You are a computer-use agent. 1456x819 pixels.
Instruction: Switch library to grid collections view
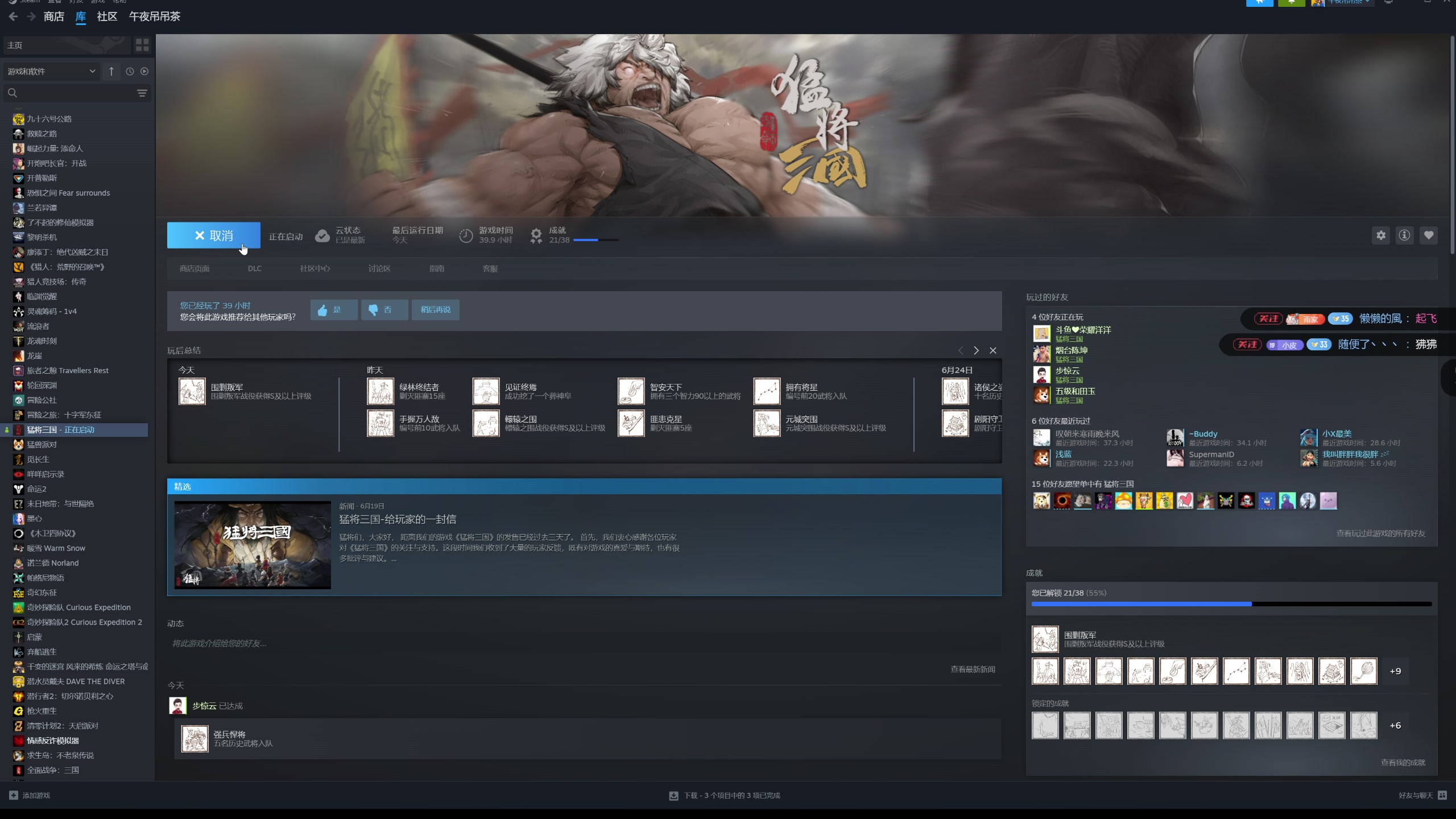coord(142,45)
